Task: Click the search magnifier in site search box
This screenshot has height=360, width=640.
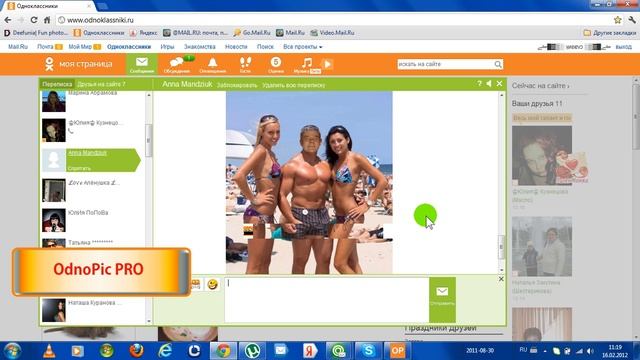Action: point(498,64)
